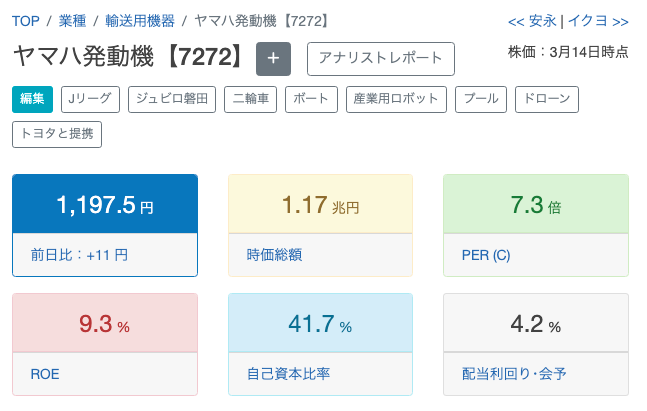
Task: Select the ボート tag
Action: (311, 99)
